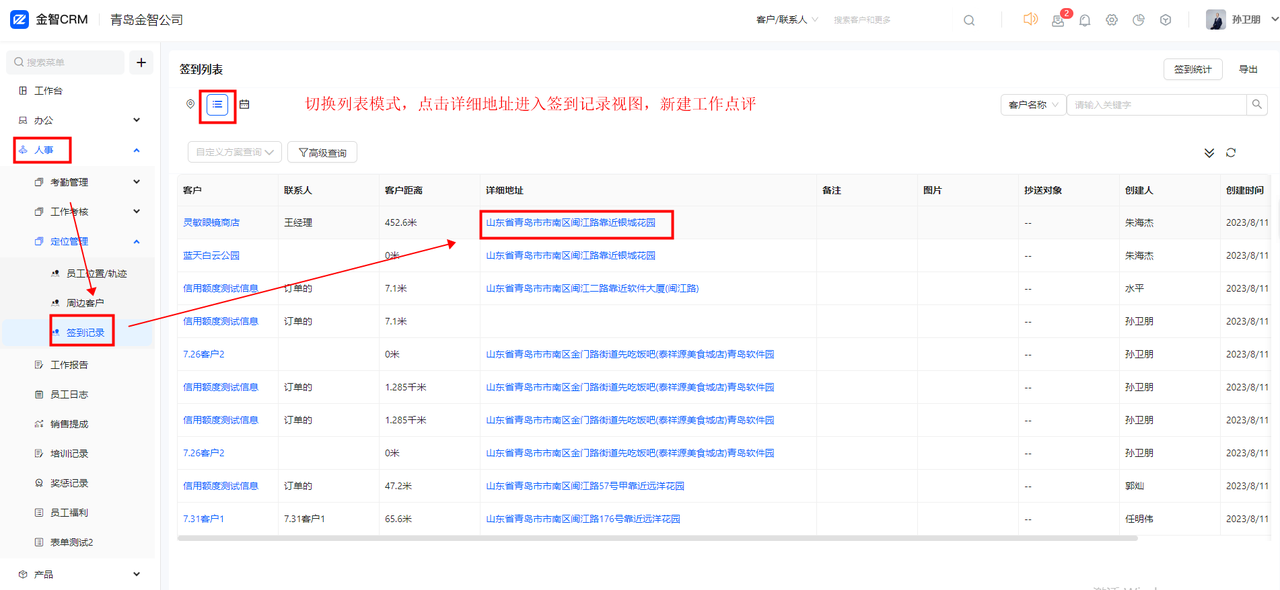This screenshot has width=1280, height=590.
Task: Expand the 考勤管理 submenu chevron
Action: tap(137, 182)
